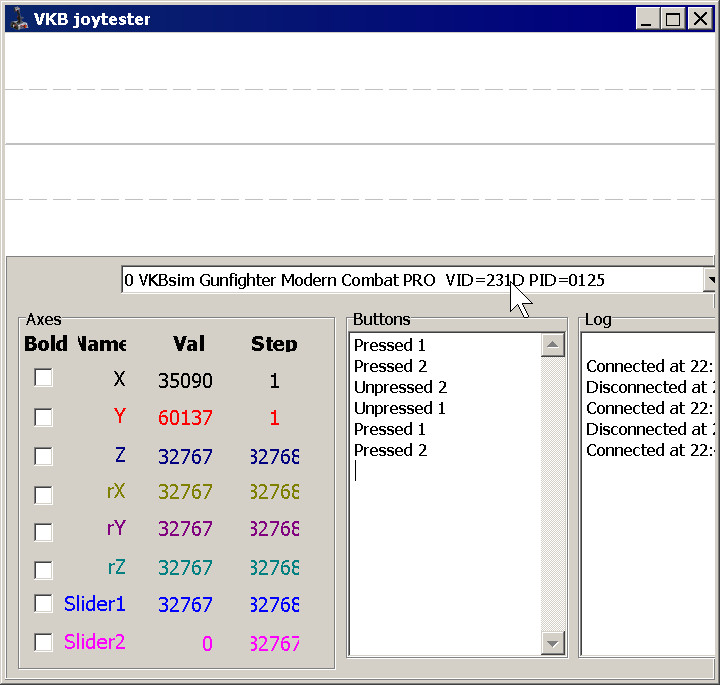Image resolution: width=720 pixels, height=685 pixels.
Task: Click the 'Unpressed 1' entry in Buttons list
Action: 399,408
